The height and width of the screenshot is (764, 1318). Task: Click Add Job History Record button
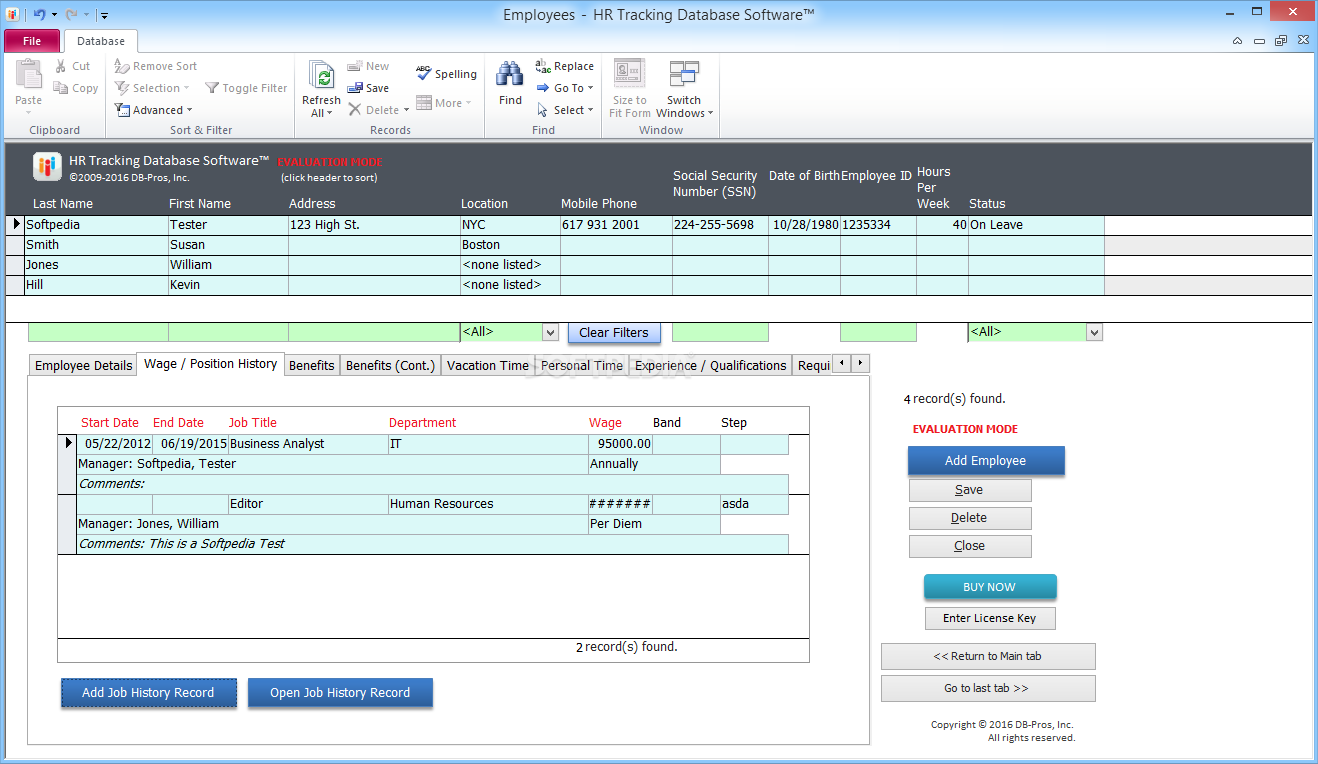tap(149, 692)
